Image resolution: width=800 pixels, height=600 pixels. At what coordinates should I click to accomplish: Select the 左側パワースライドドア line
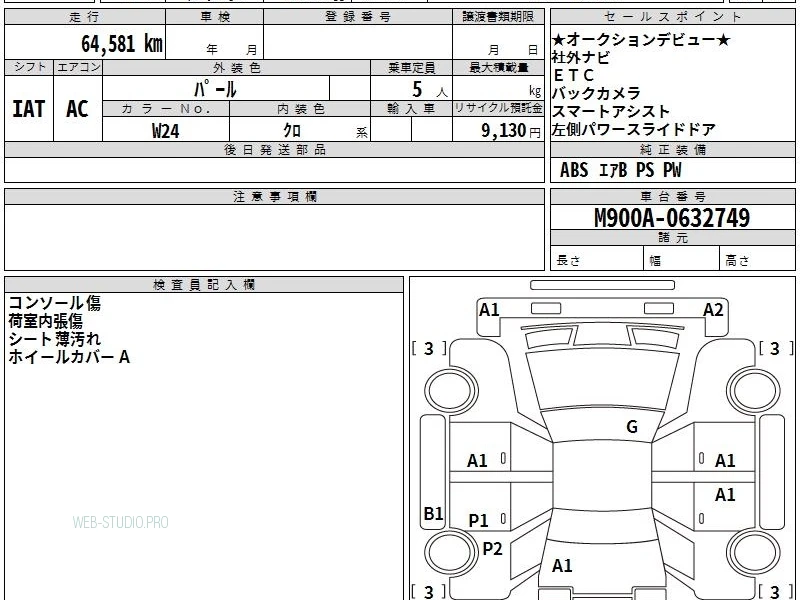coord(634,130)
